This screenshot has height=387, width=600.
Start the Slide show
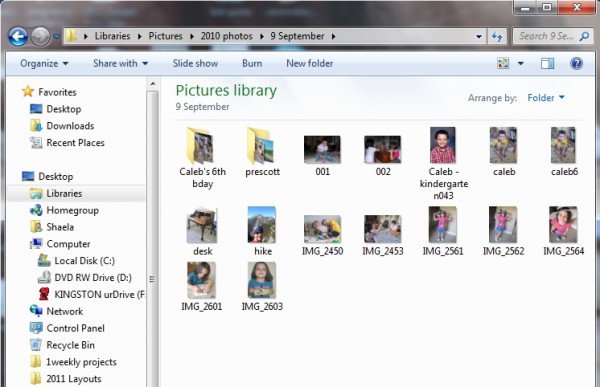[195, 64]
